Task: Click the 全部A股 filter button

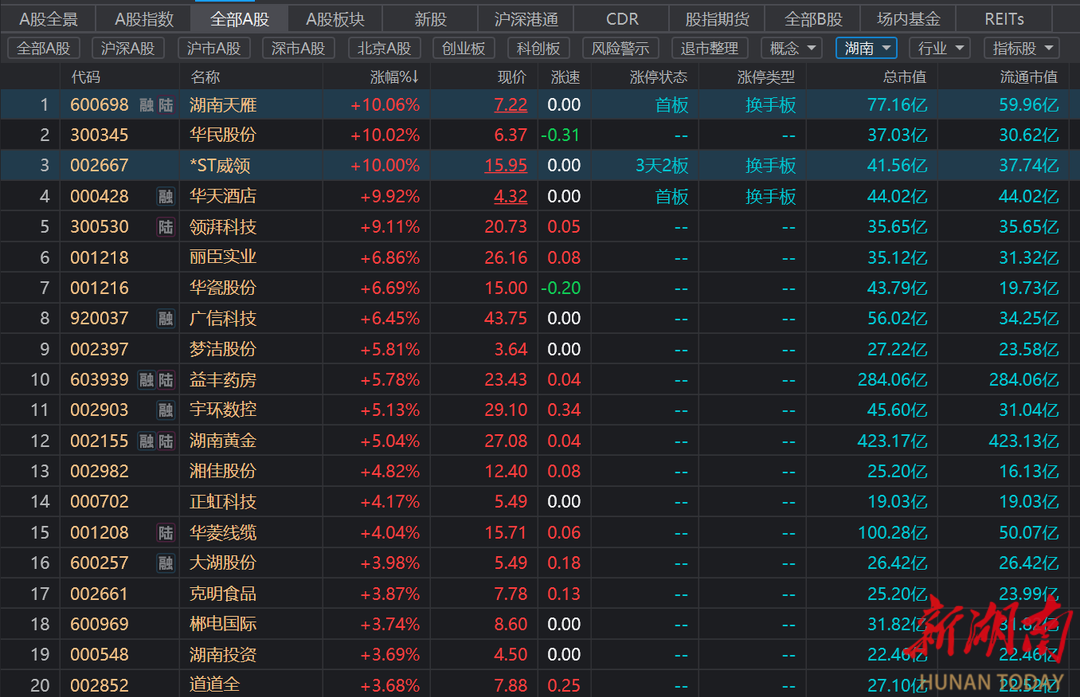Action: click(x=43, y=48)
